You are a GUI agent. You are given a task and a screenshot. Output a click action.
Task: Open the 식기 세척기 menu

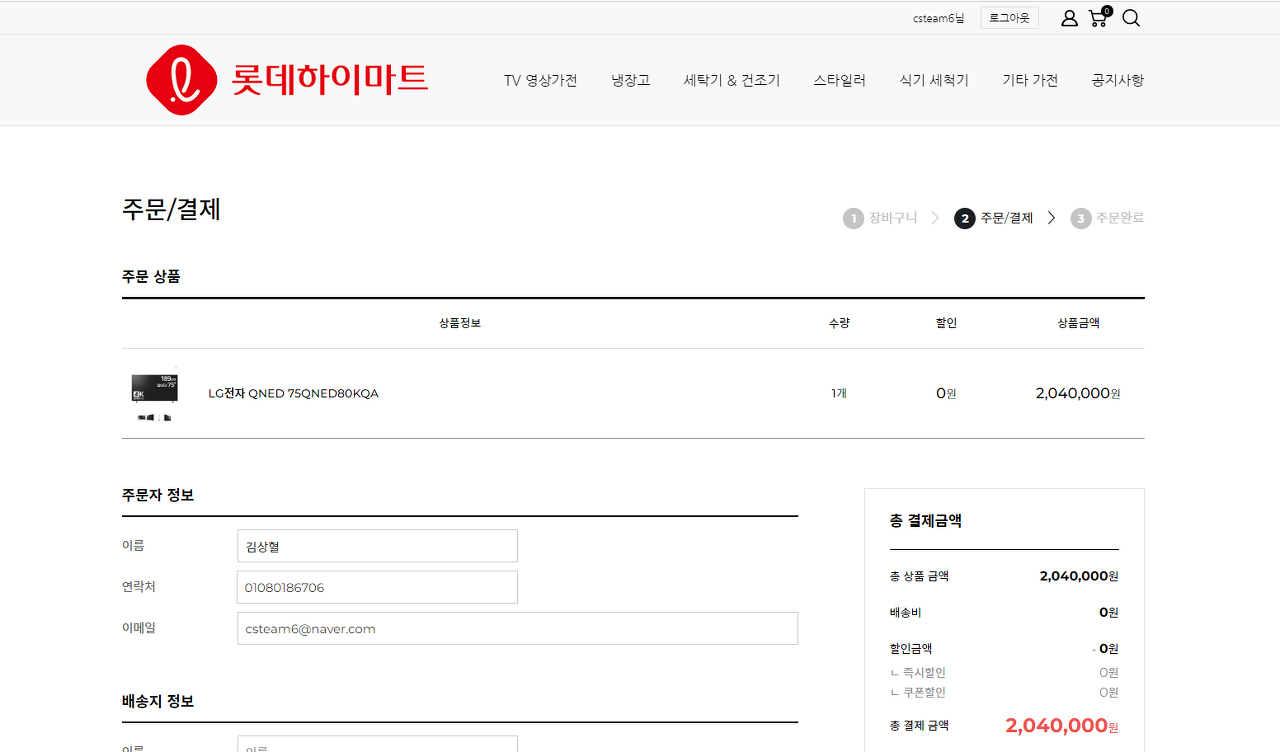934,80
